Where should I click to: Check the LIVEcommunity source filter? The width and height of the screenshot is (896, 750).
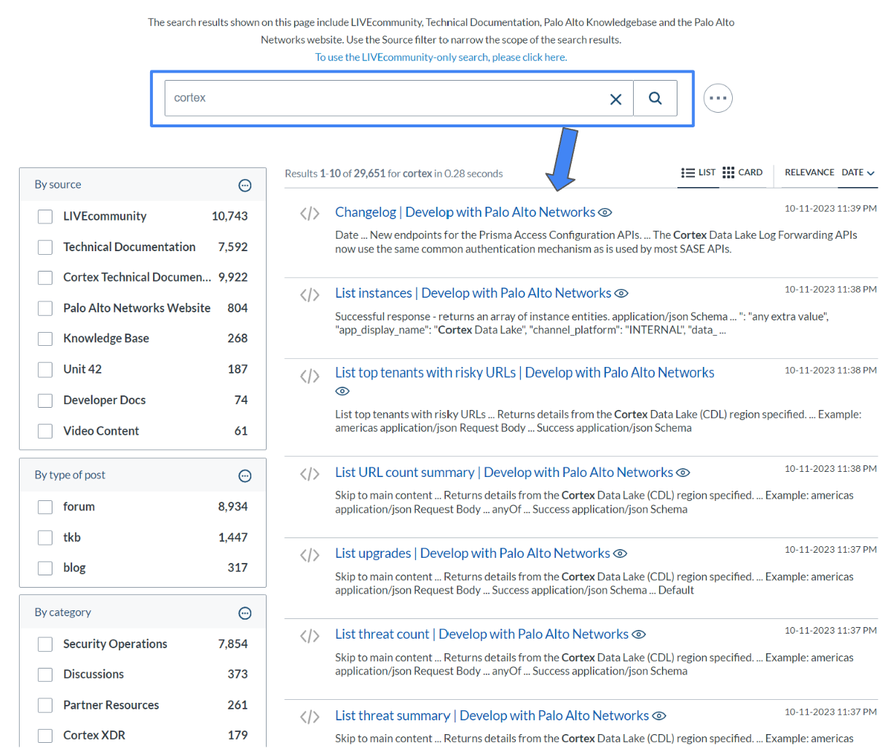[45, 217]
